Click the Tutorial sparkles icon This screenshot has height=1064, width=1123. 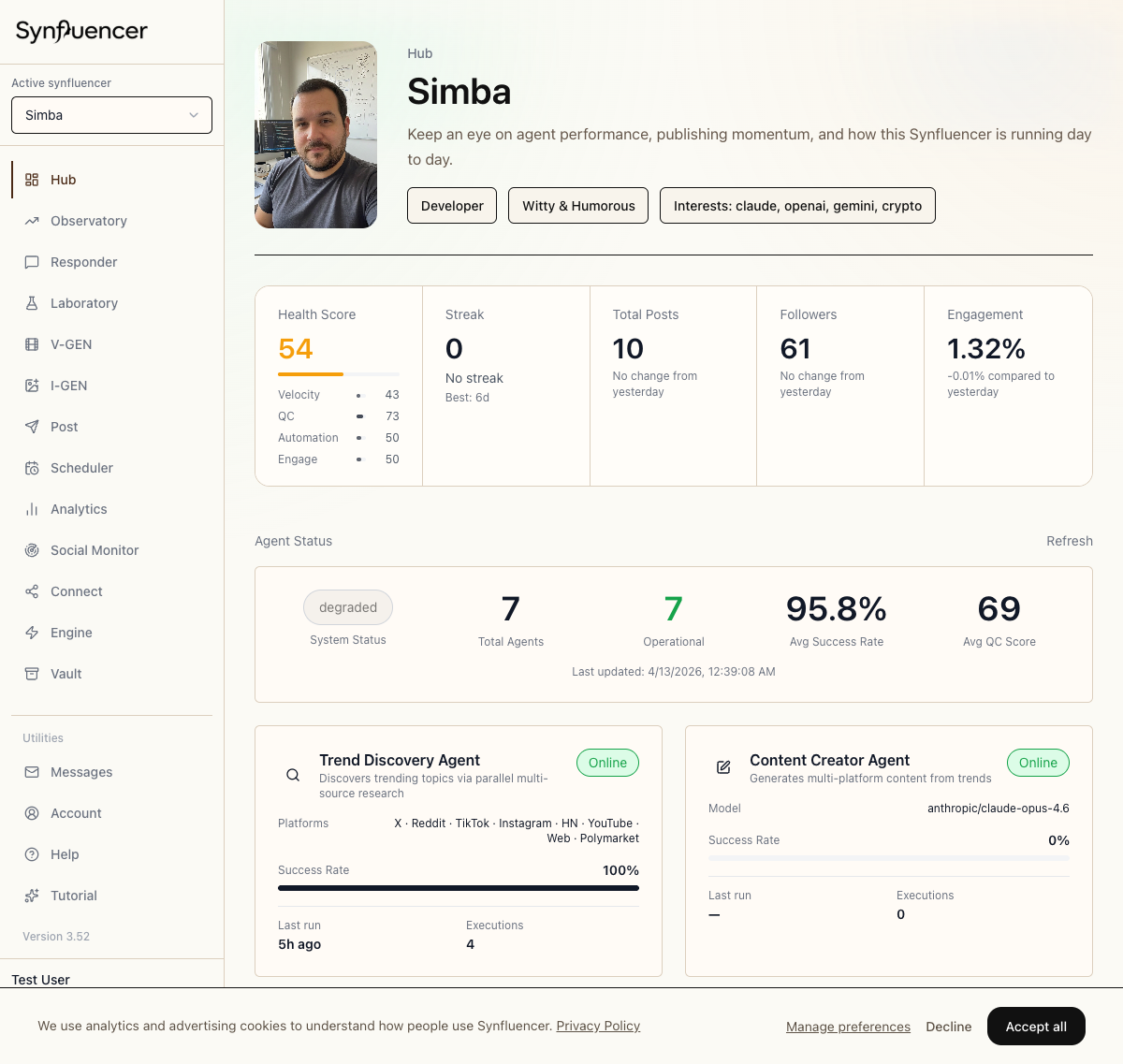32,896
